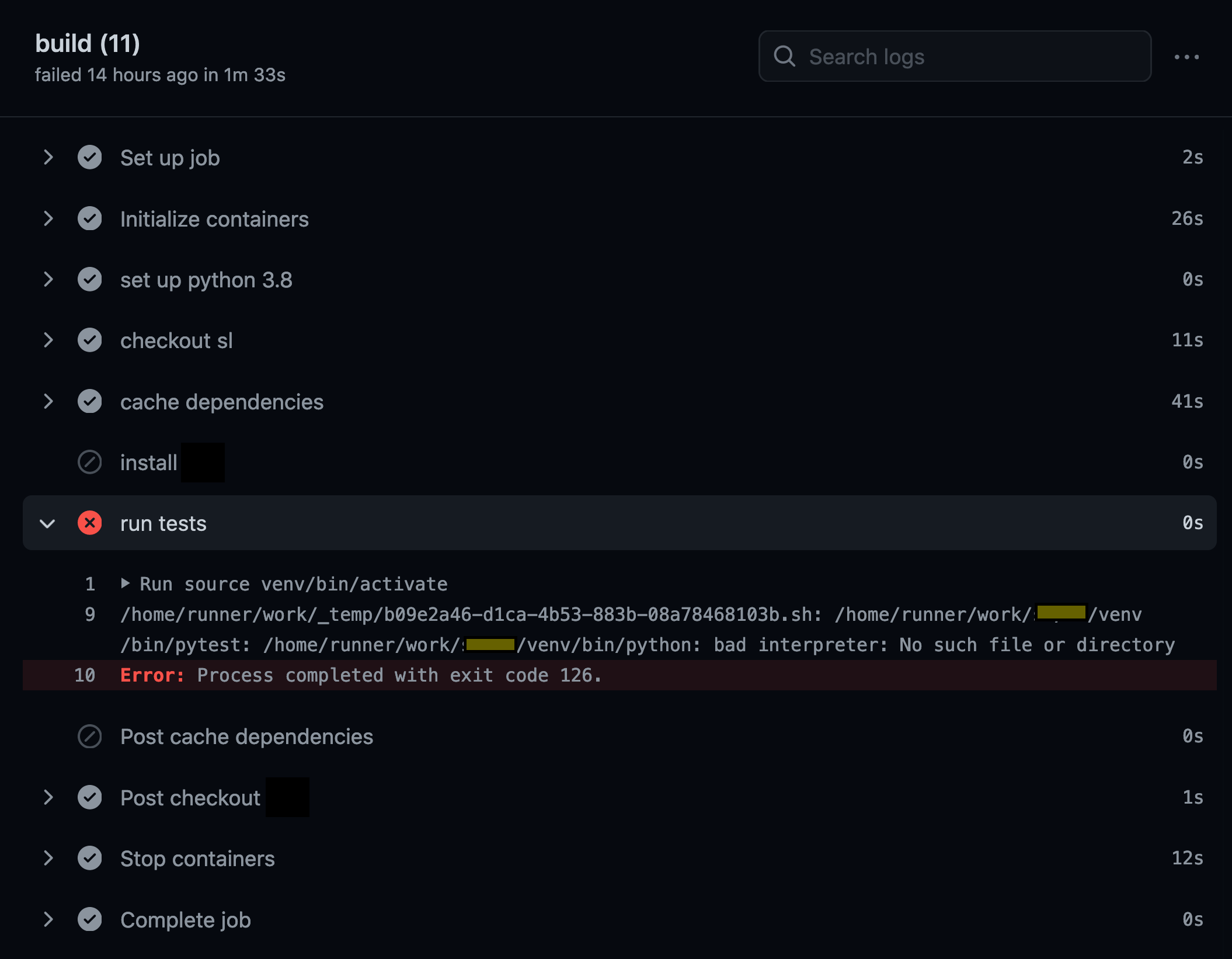
Task: Click the search magnifier icon in the logs search bar
Action: click(785, 56)
